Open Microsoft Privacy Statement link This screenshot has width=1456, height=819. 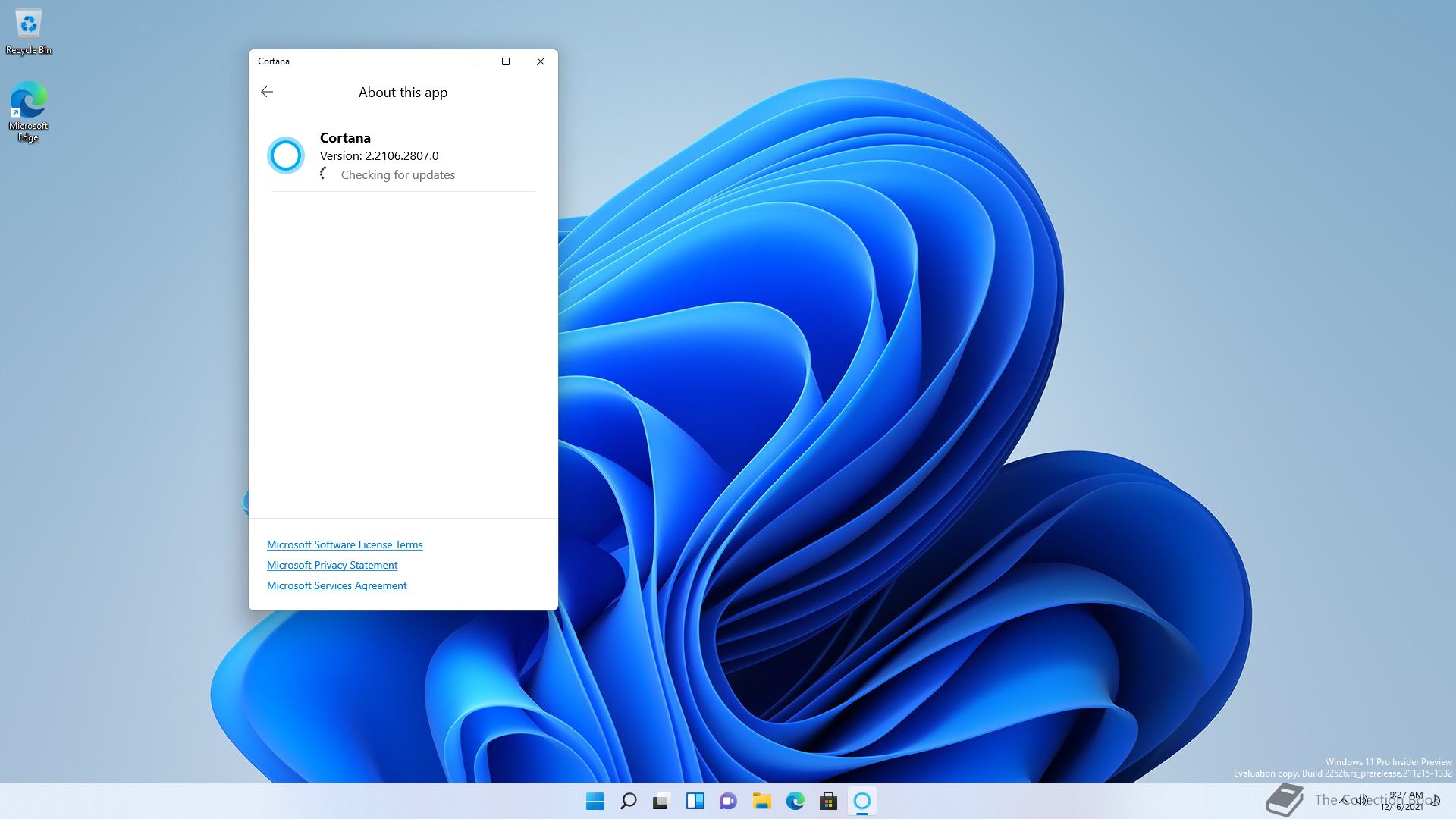(332, 565)
